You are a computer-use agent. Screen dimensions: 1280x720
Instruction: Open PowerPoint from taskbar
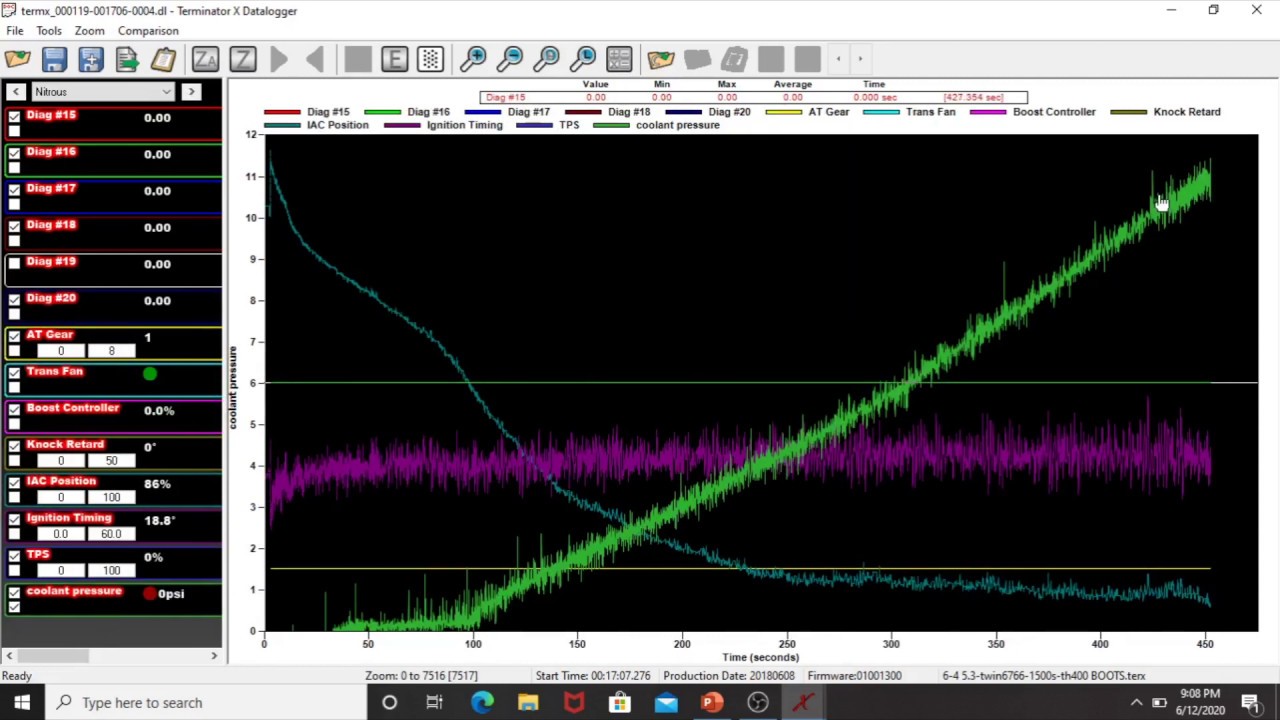pyautogui.click(x=711, y=703)
